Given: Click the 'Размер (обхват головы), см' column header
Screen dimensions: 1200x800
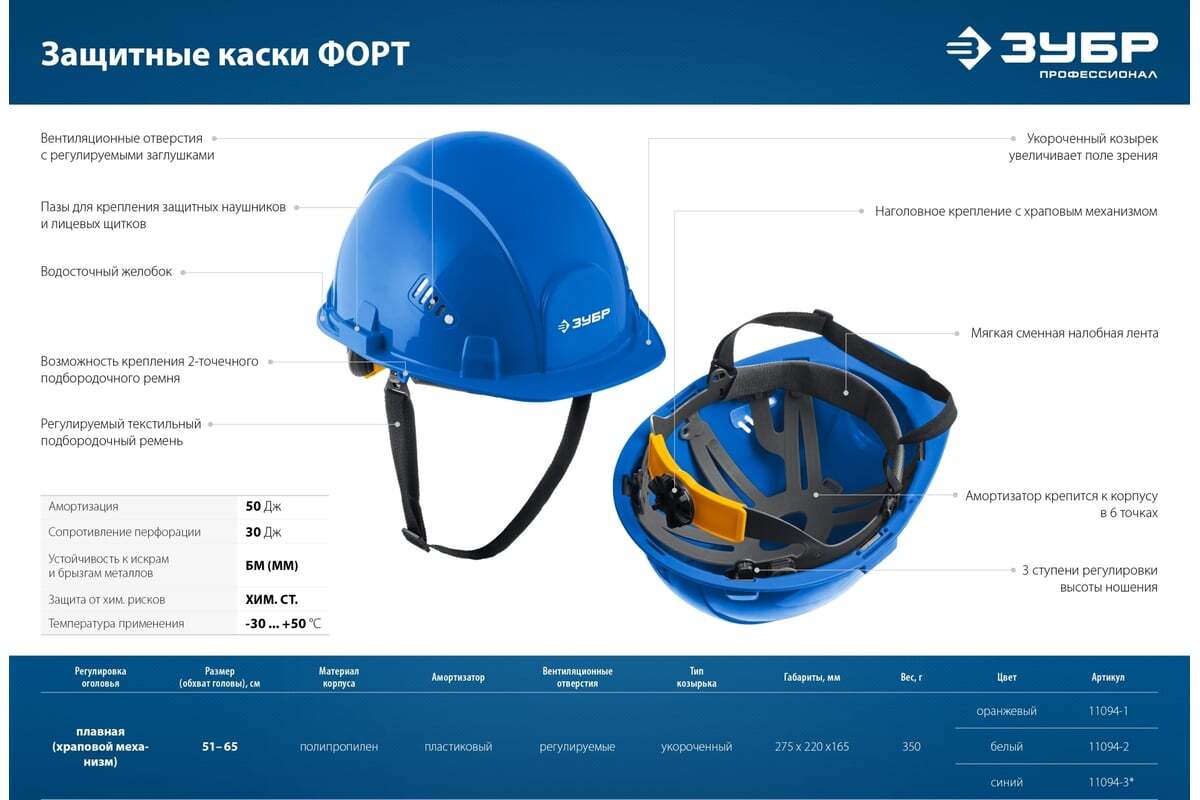Looking at the screenshot, I should click(x=218, y=677).
